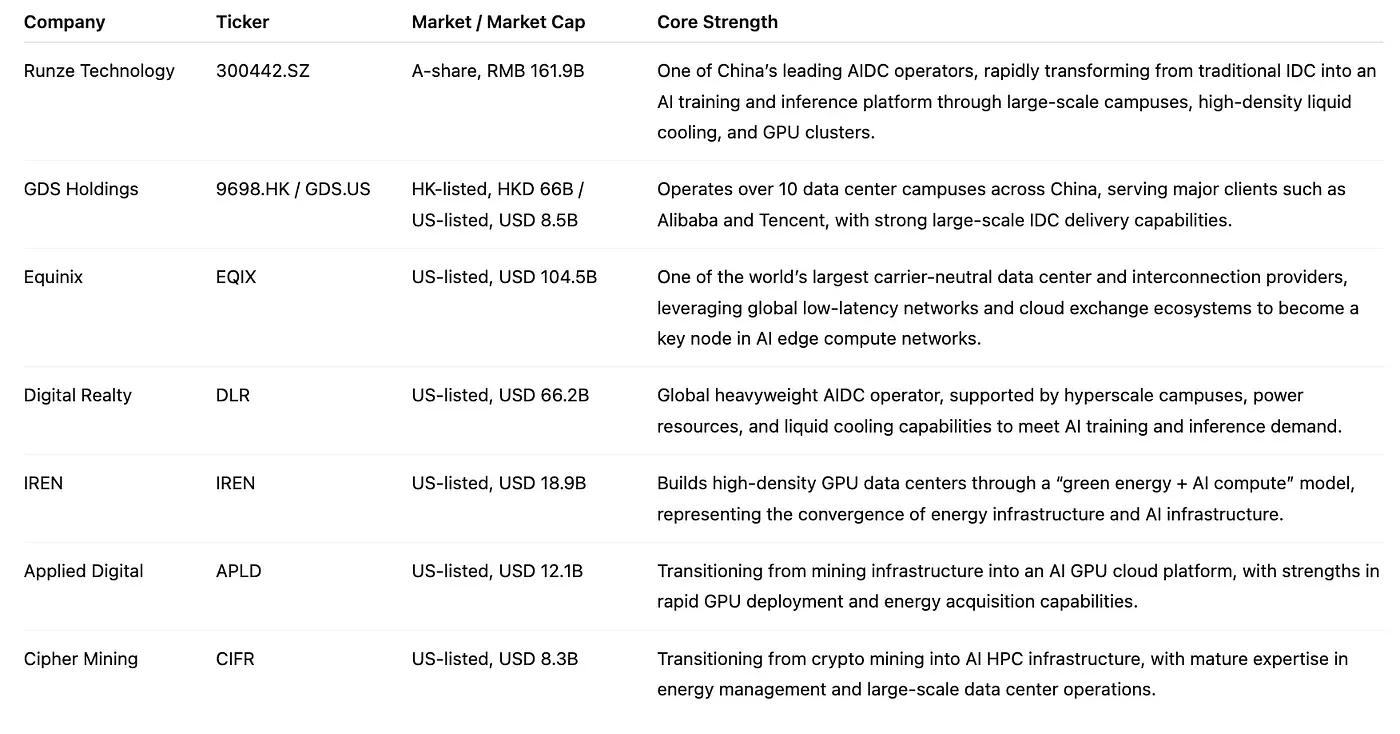This screenshot has height=734, width=1400.
Task: Click the Market / Market Cap header
Action: (x=498, y=22)
